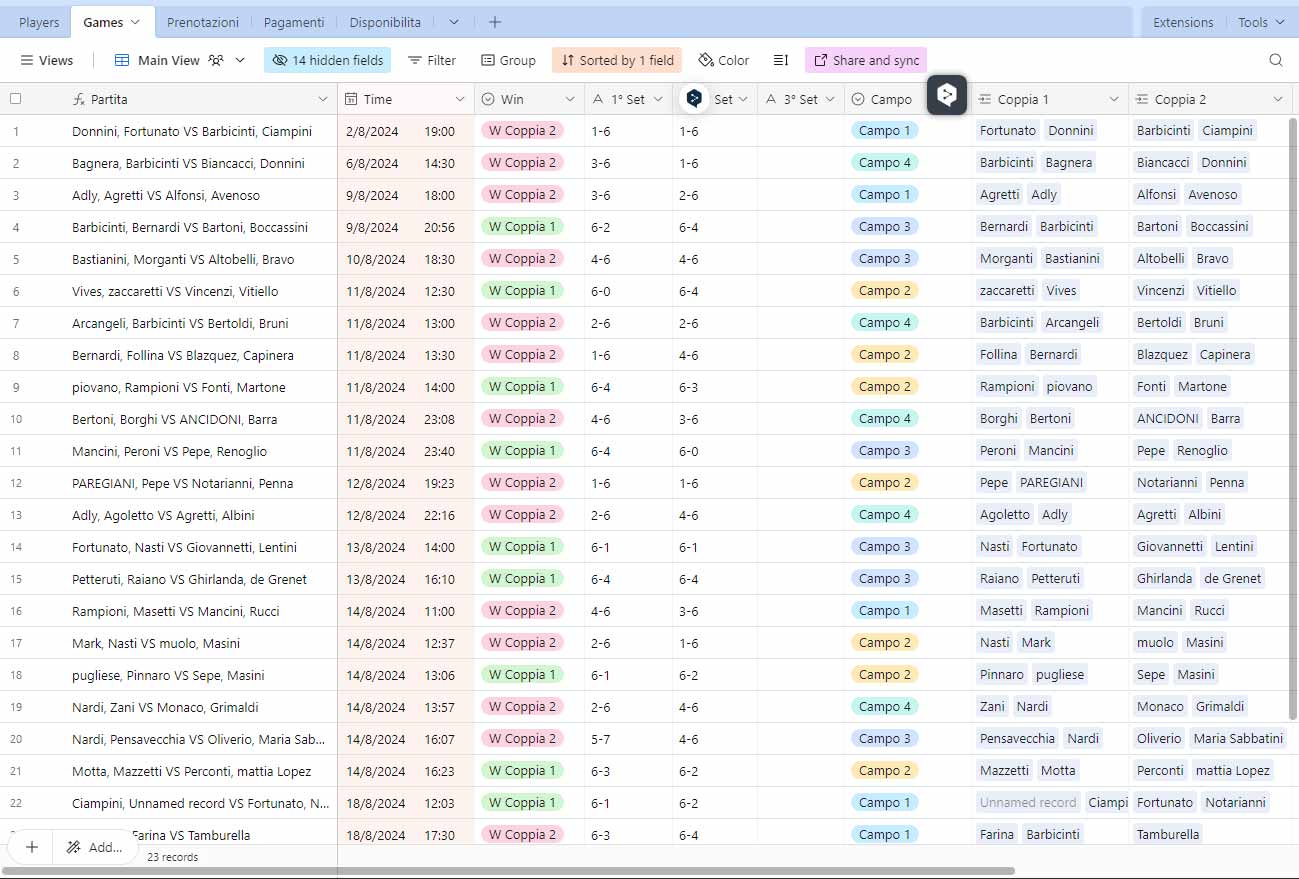Click W Coppia 1 tag in row 21

[x=522, y=770]
